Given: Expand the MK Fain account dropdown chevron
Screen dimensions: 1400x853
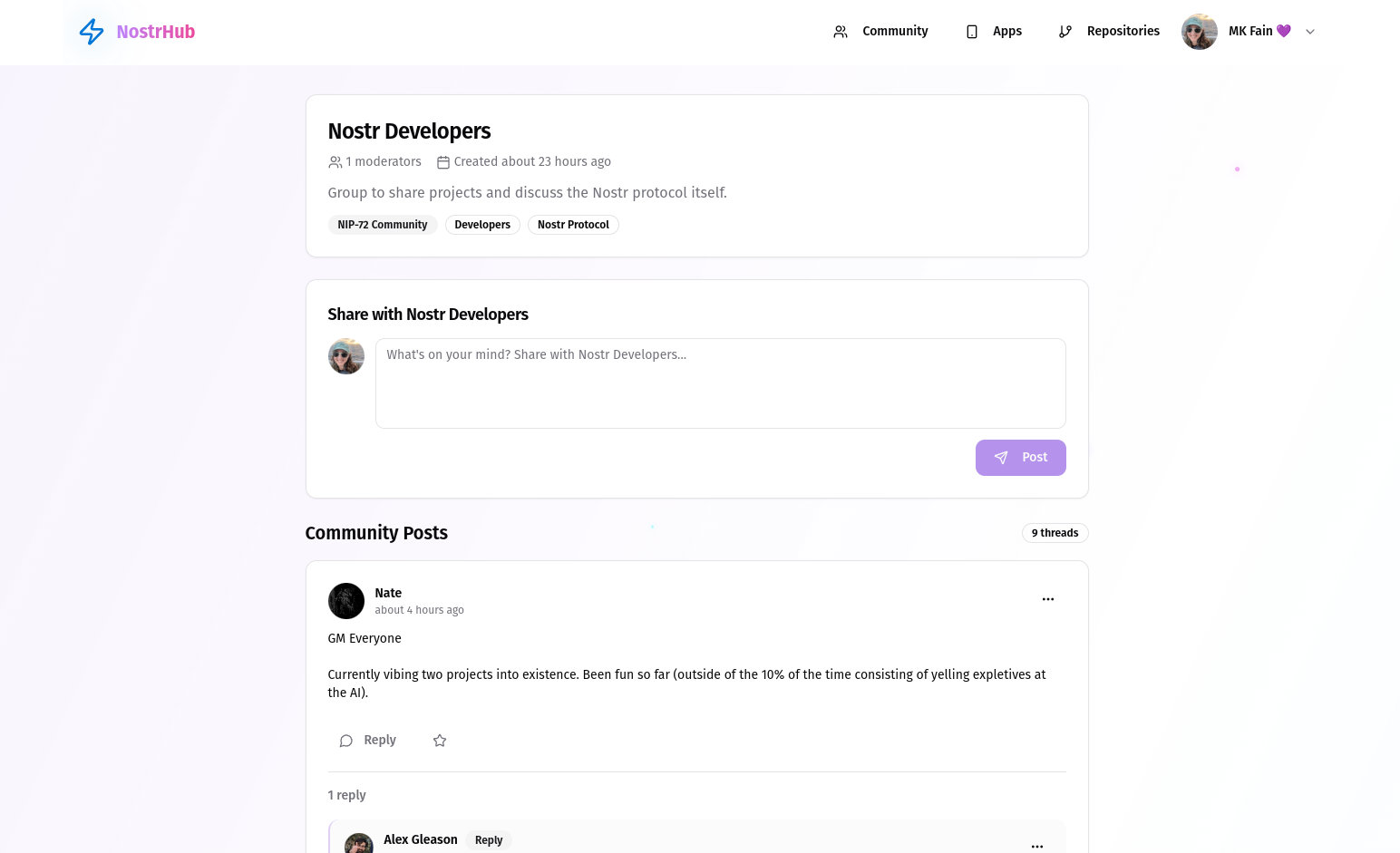Looking at the screenshot, I should (x=1309, y=32).
